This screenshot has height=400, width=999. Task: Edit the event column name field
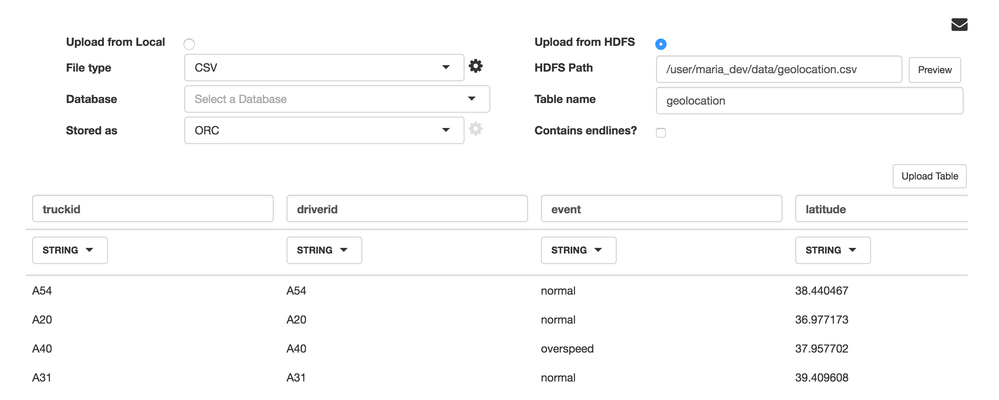[661, 209]
